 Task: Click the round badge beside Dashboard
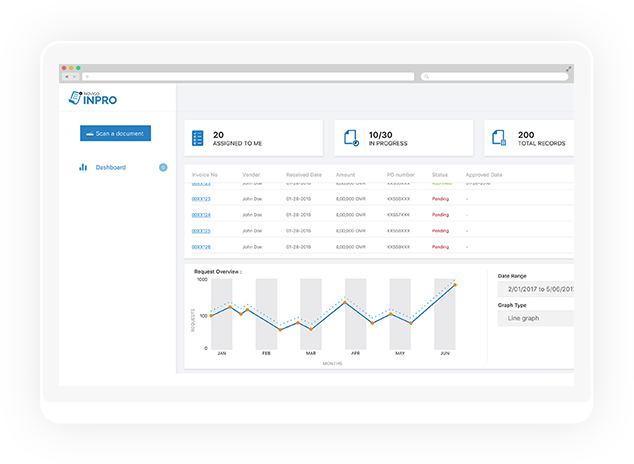163,167
